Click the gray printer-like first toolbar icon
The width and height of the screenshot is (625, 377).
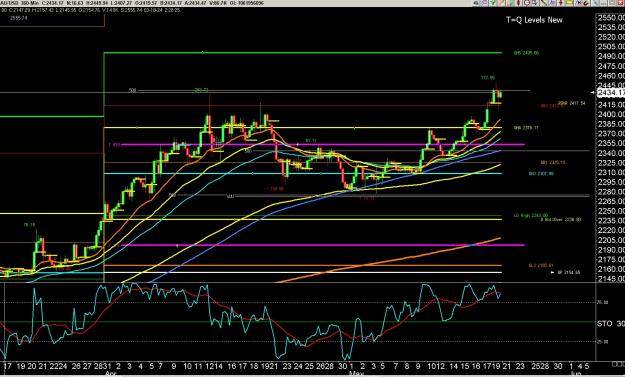(x=476, y=2)
